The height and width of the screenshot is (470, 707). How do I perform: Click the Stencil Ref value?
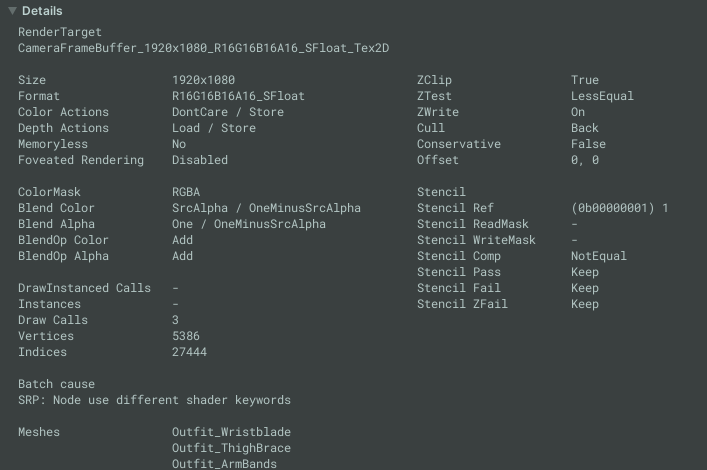619,208
